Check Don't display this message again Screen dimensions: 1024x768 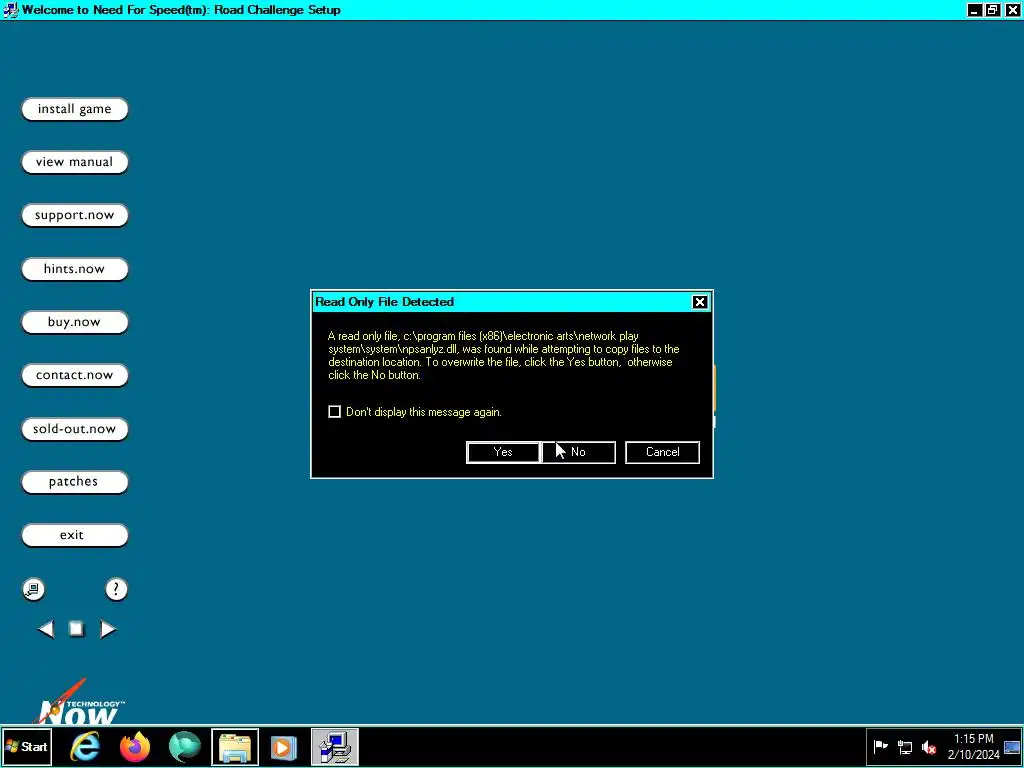point(334,411)
